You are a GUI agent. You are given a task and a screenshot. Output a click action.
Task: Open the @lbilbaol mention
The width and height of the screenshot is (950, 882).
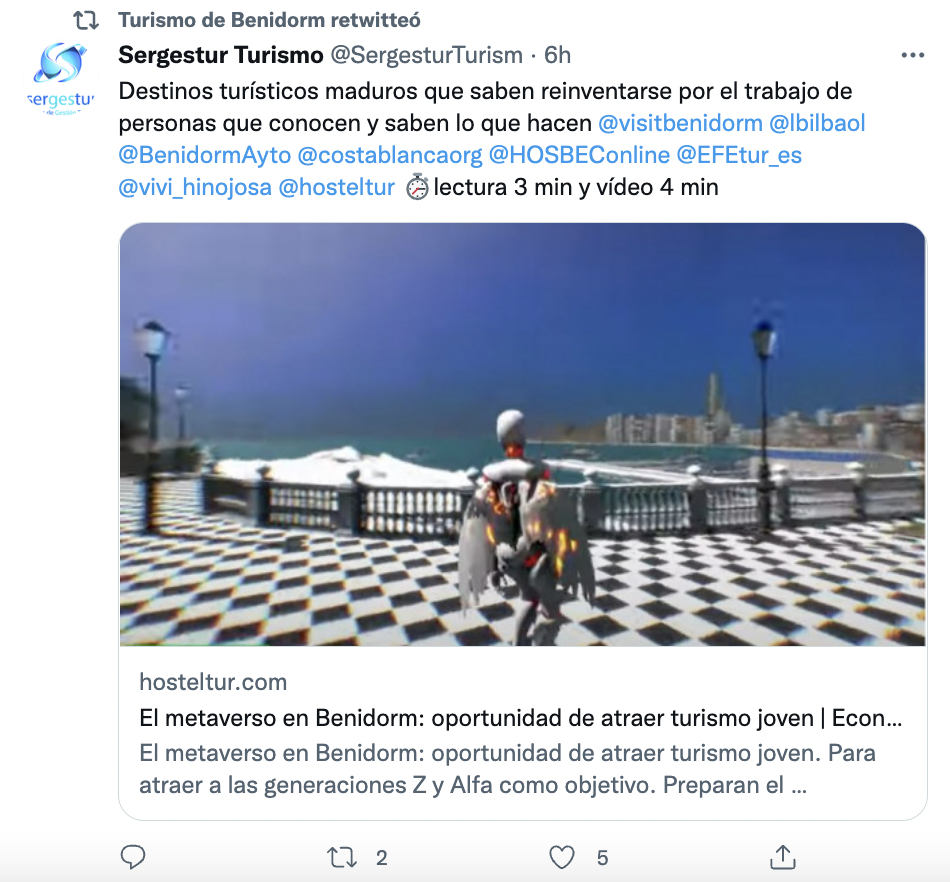pyautogui.click(x=817, y=123)
